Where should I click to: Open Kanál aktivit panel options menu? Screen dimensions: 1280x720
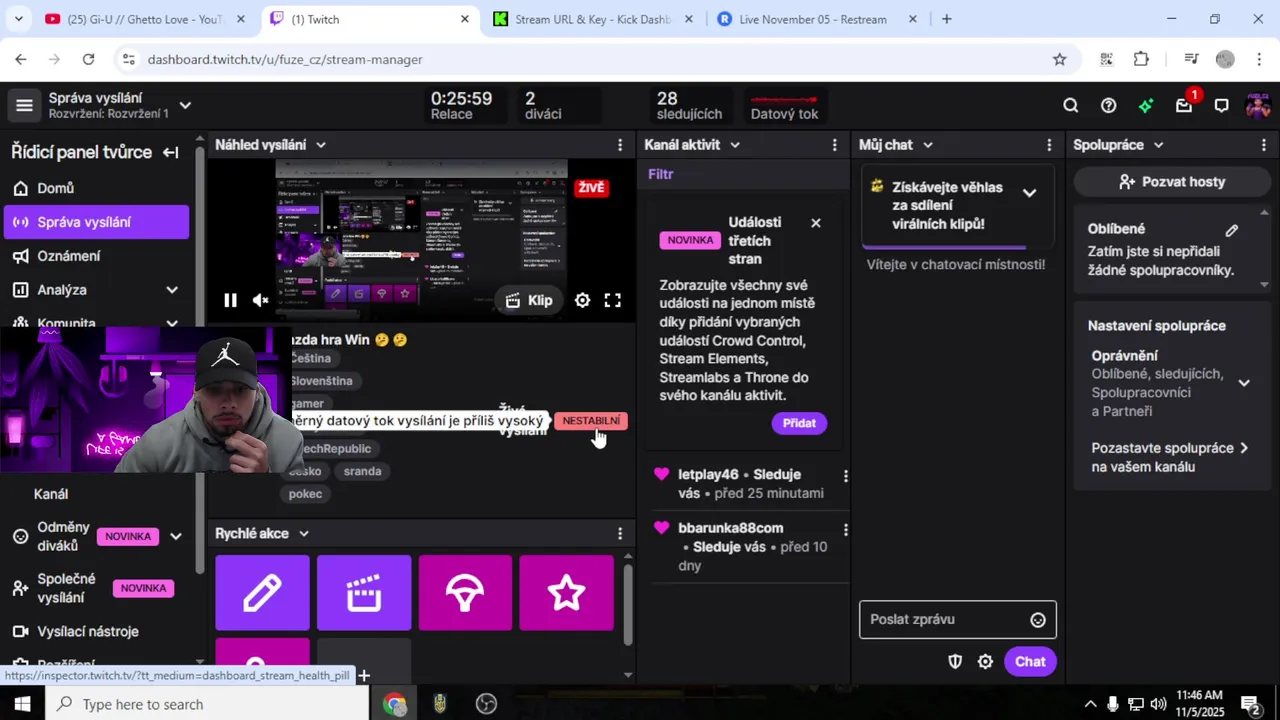pos(835,145)
